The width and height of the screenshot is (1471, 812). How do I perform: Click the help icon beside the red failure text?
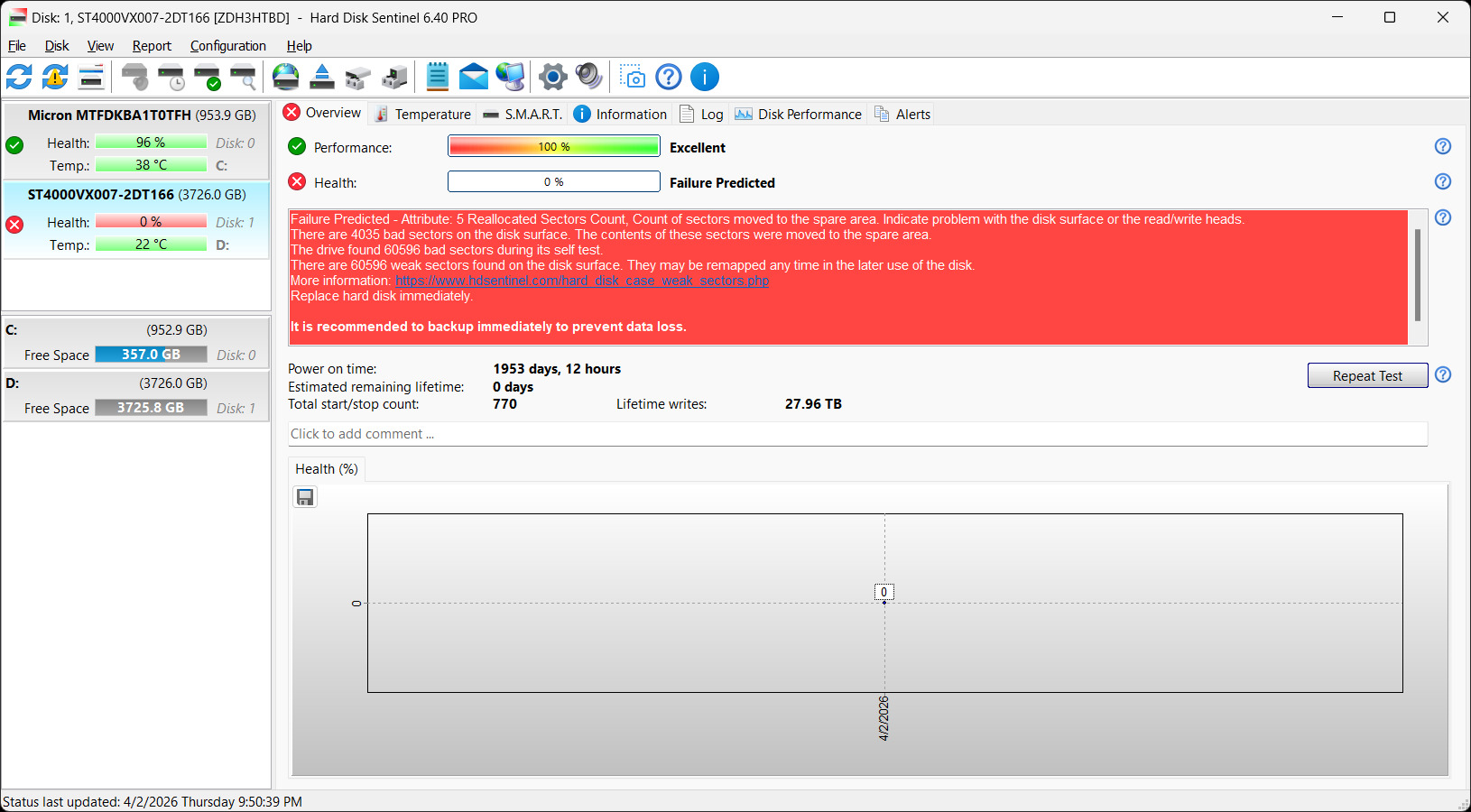point(1443,217)
